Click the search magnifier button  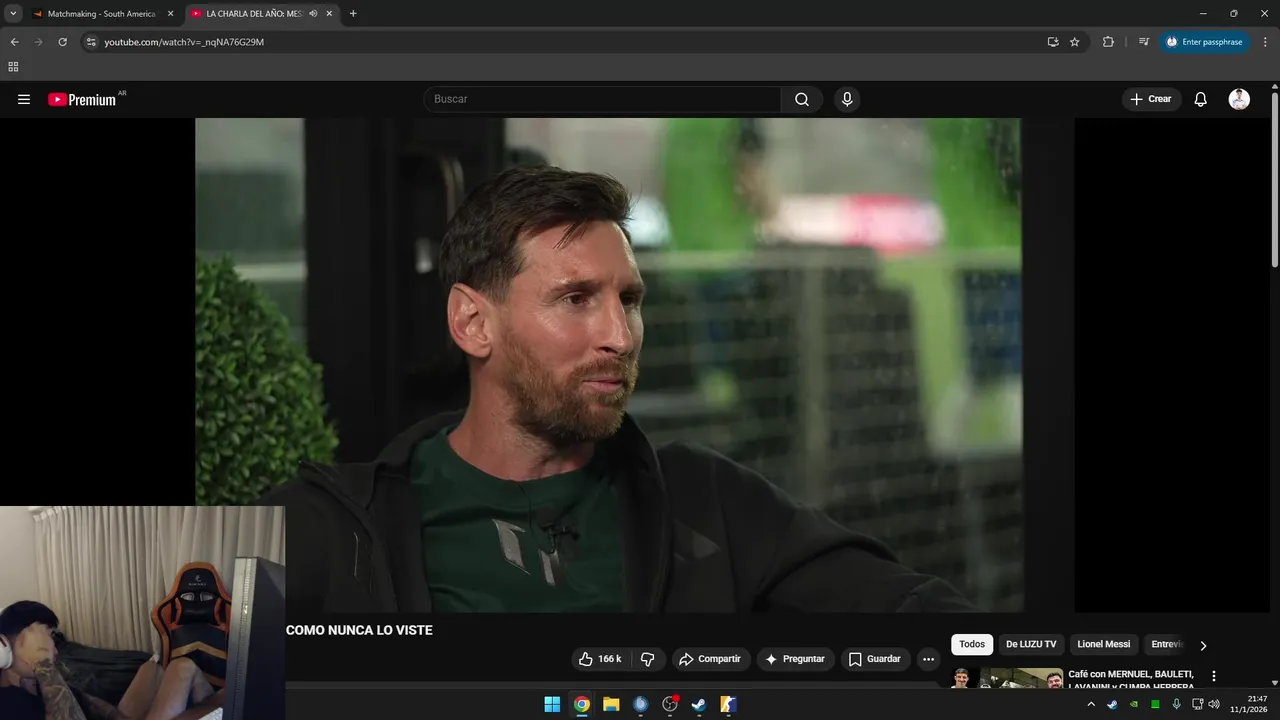[x=802, y=99]
